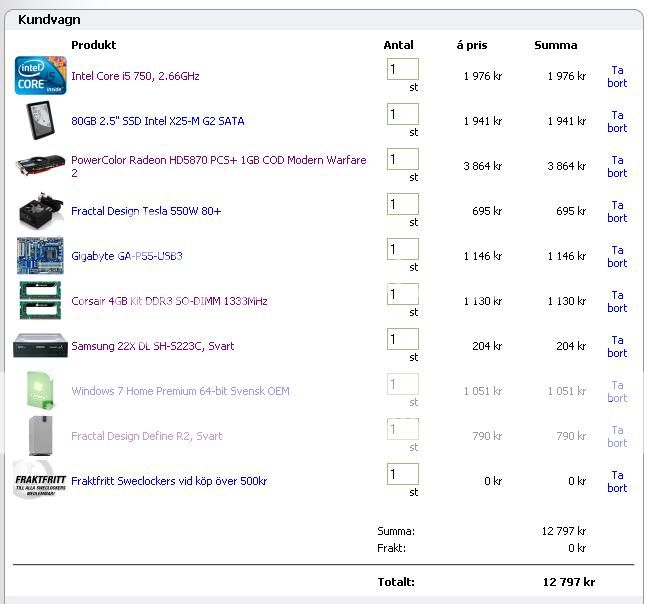656x604 pixels.
Task: Click the PowerColor Radeon graphics card image
Action: pyautogui.click(x=40, y=166)
